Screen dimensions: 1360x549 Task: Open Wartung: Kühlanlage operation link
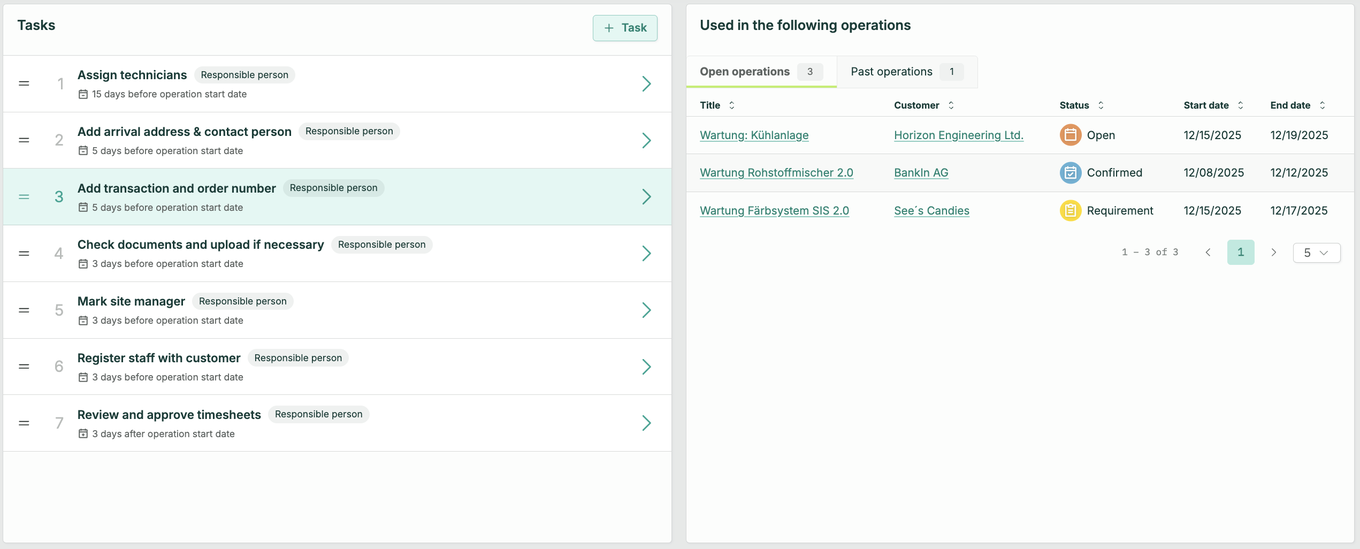click(x=754, y=135)
